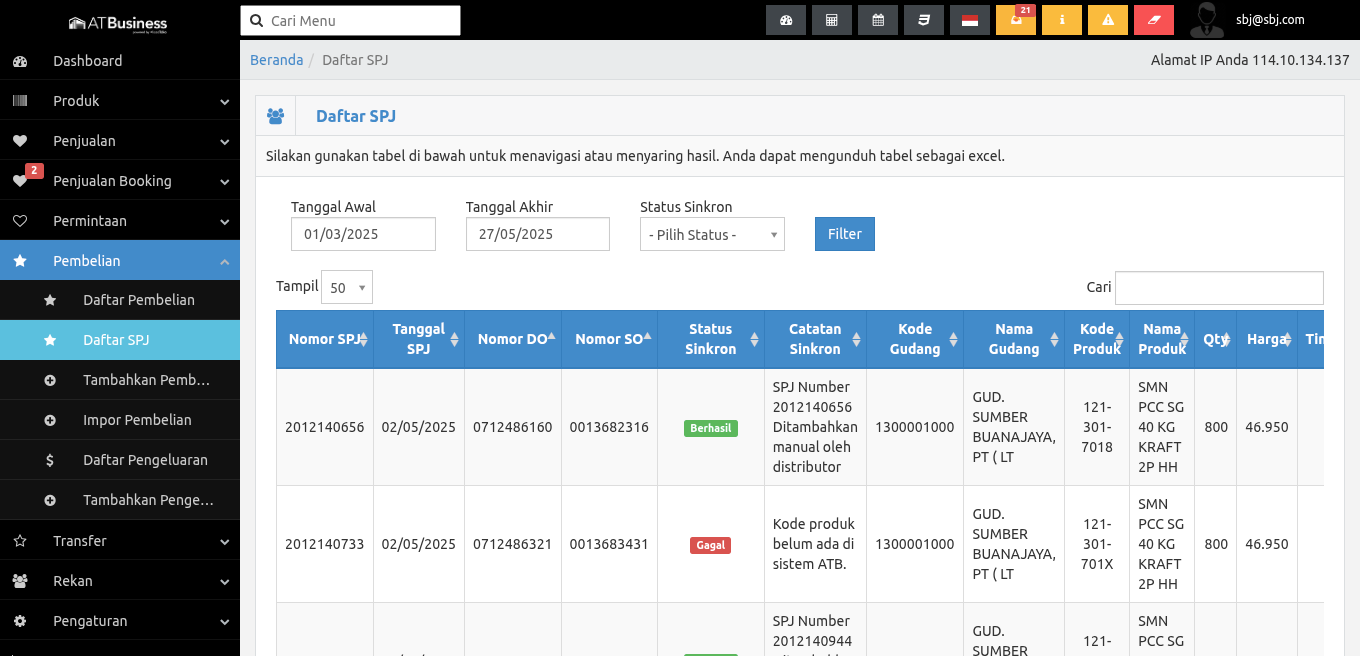This screenshot has height=656, width=1360.
Task: Select the Daftar SPJ submenu item
Action: tap(120, 340)
